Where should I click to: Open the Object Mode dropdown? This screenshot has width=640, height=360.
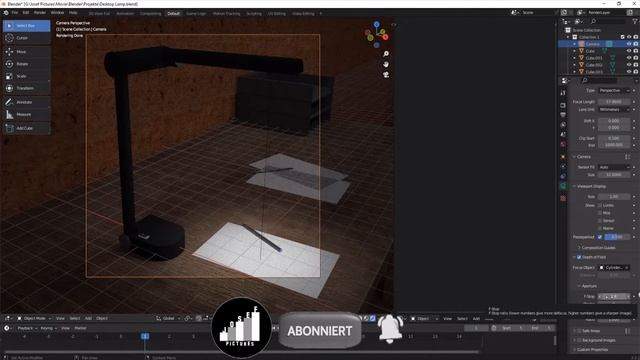(34, 318)
